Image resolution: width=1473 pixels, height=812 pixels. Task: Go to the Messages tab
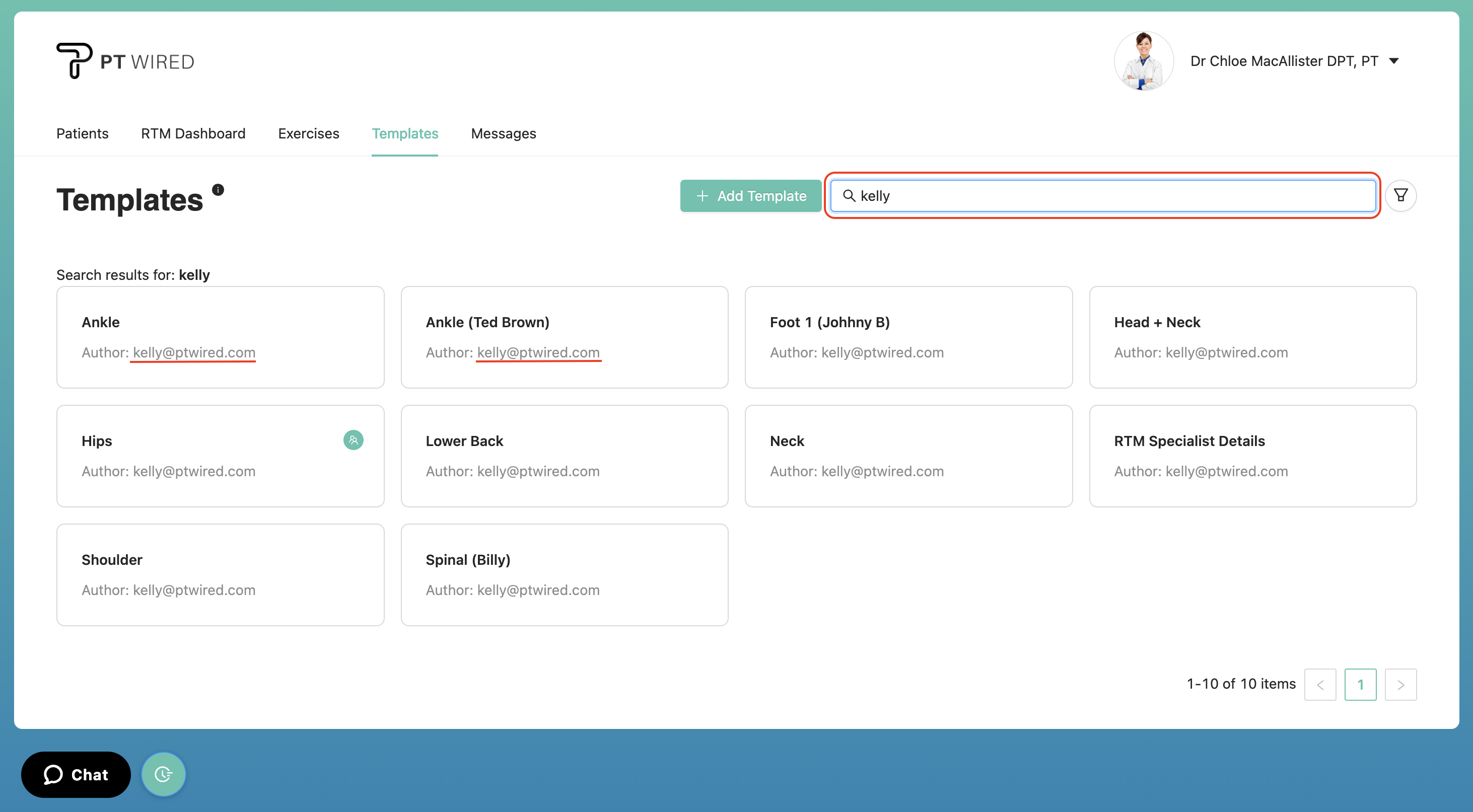503,133
